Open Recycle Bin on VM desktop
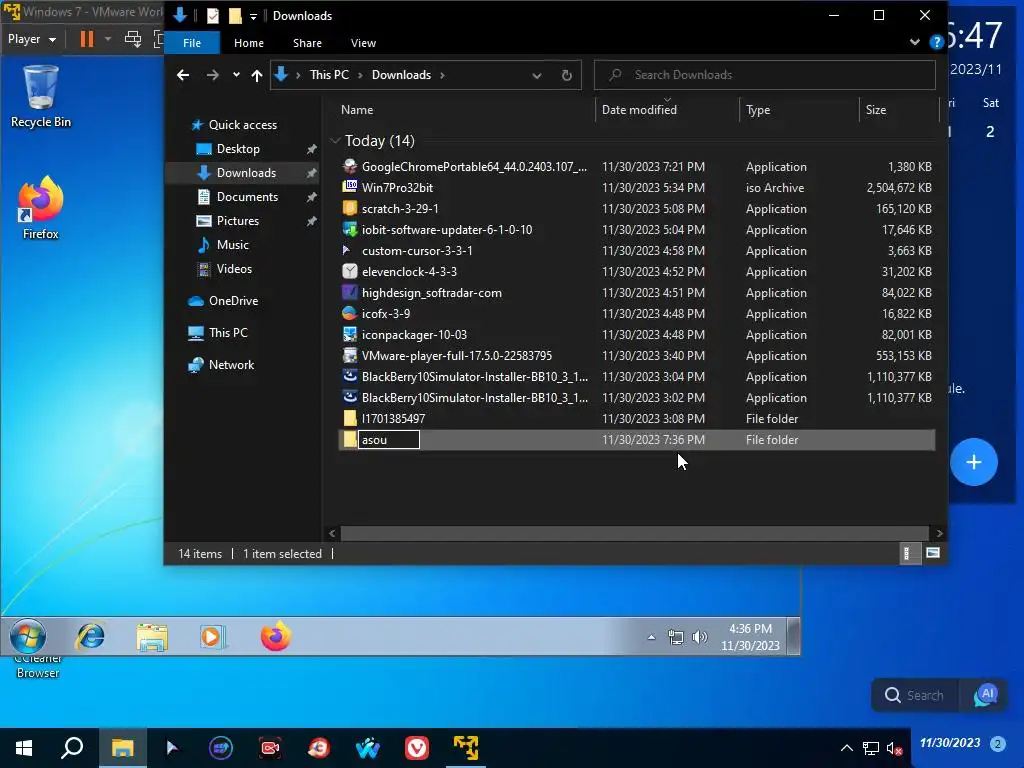Image resolution: width=1024 pixels, height=768 pixels. (x=40, y=96)
